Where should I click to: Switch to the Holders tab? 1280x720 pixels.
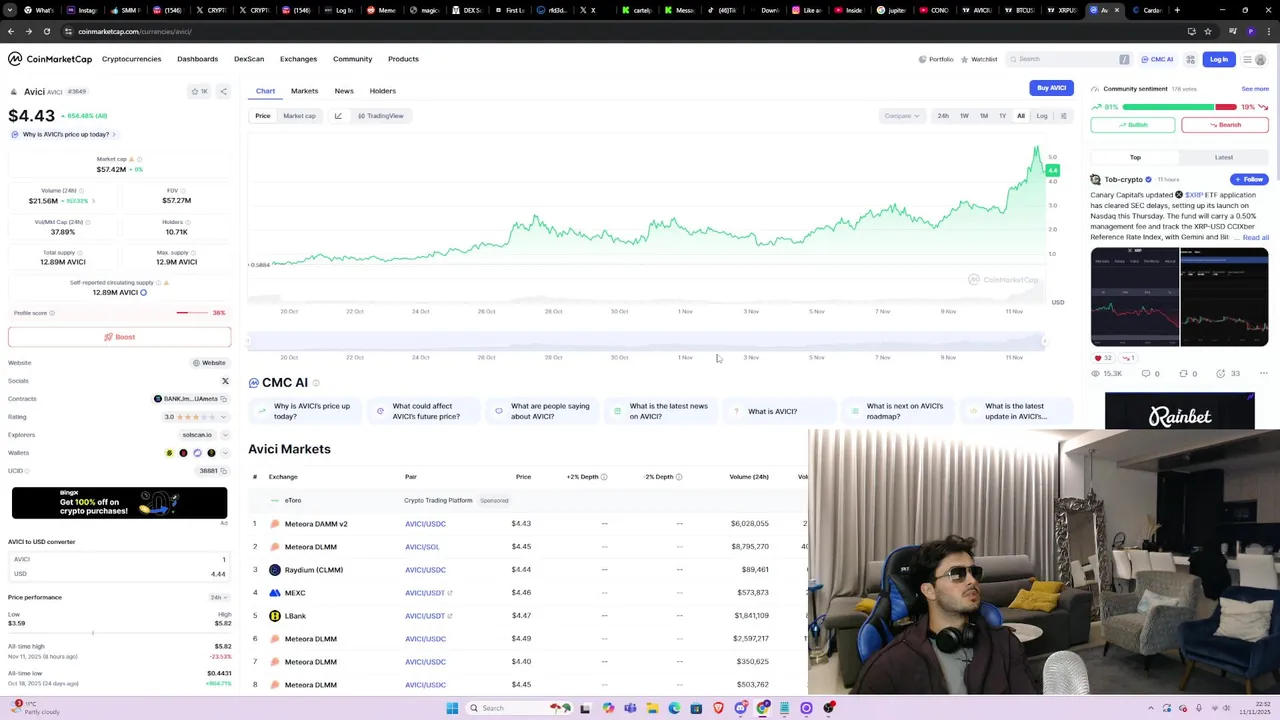(x=383, y=91)
